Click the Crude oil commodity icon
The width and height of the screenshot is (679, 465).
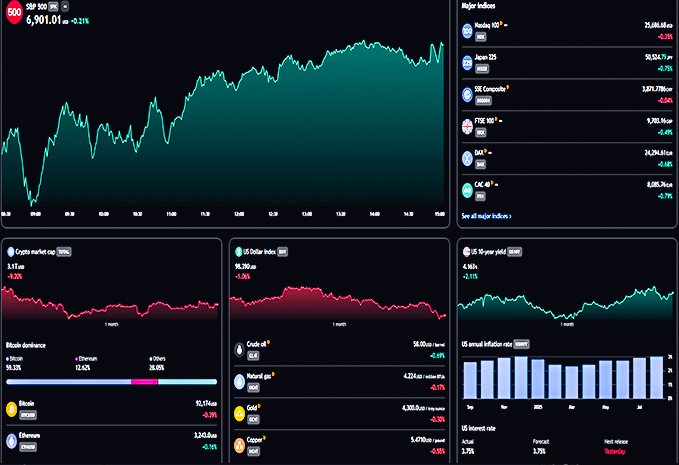coord(238,349)
